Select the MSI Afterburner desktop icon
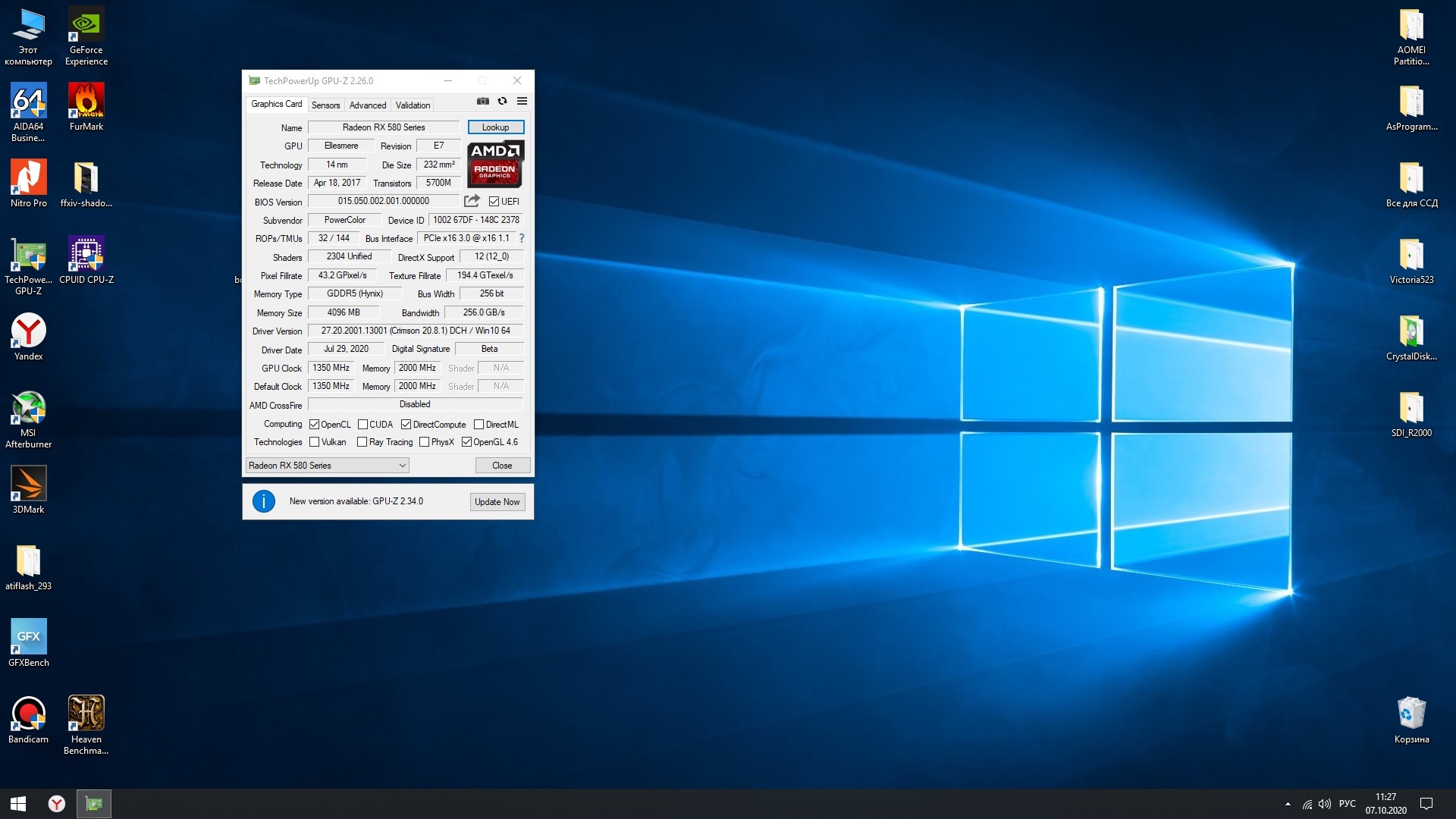Viewport: 1456px width, 819px height. click(x=28, y=419)
